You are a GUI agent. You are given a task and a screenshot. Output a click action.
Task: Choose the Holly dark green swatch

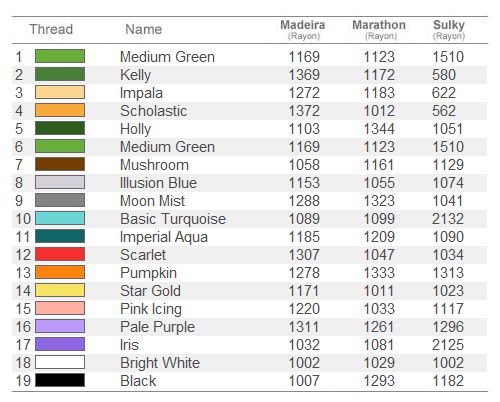(60, 128)
